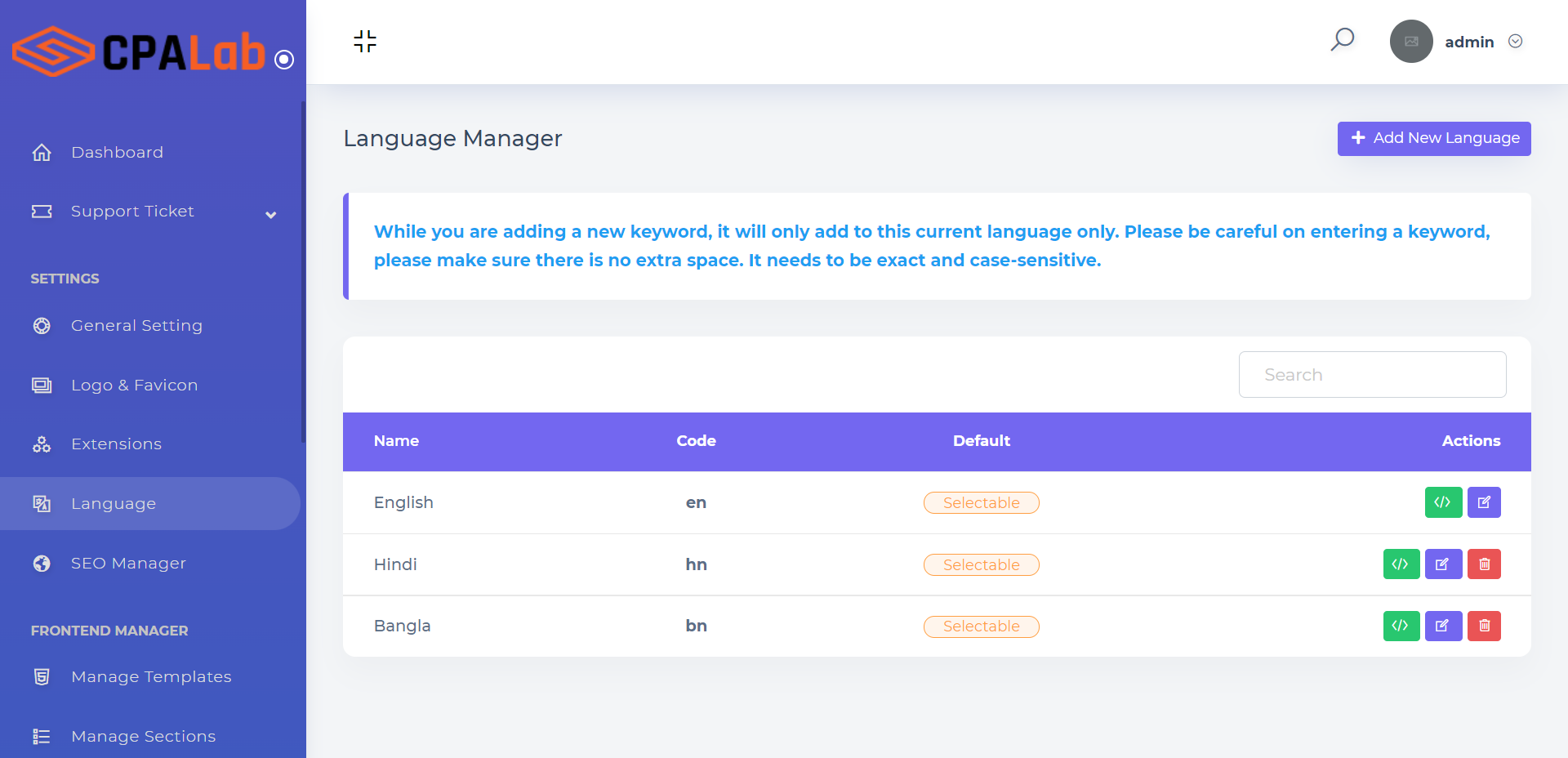Focus the language Search field
Image resolution: width=1568 pixels, height=758 pixels.
[1372, 375]
